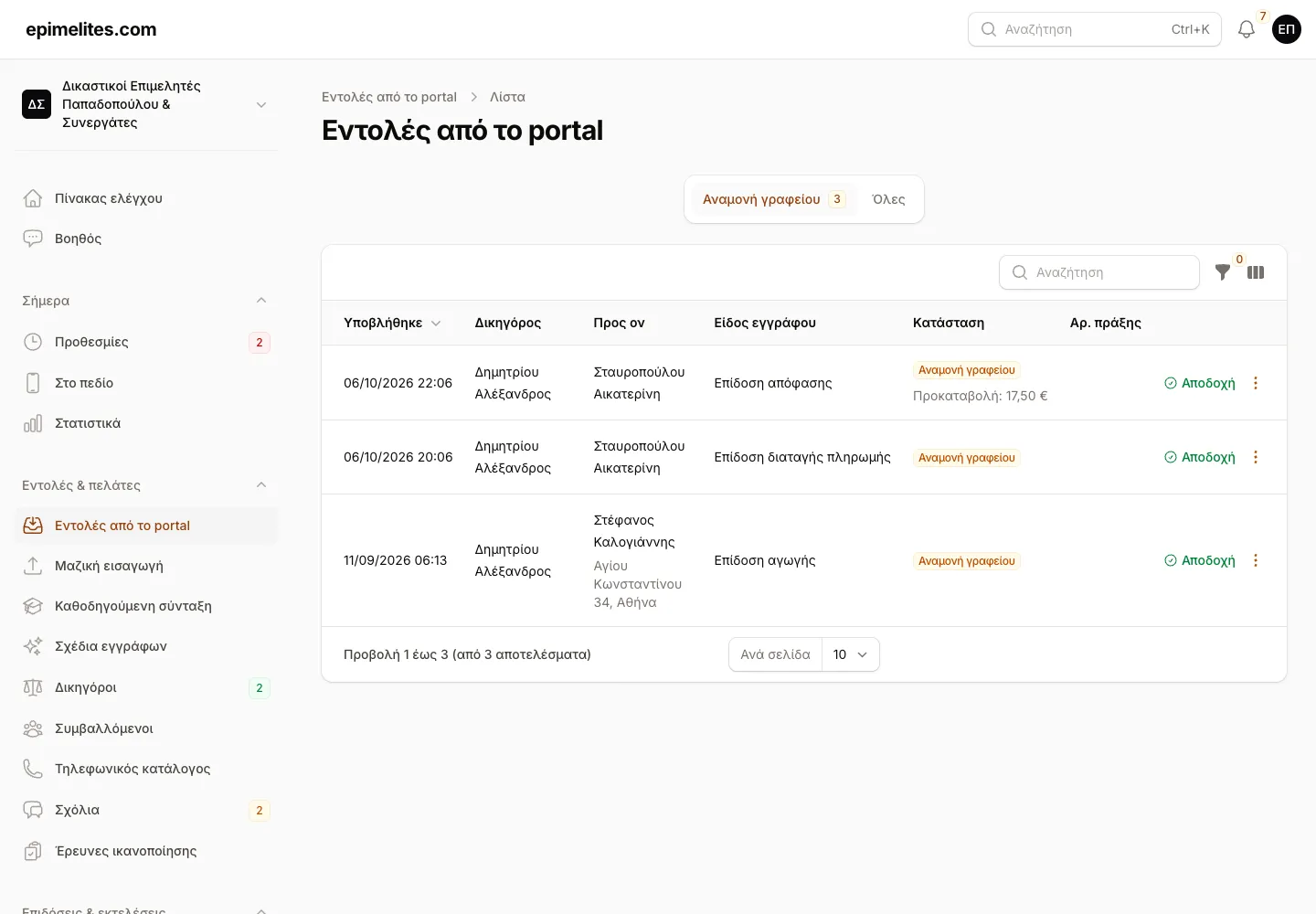Focus the table Αναζήτηση search field
This screenshot has width=1316, height=914.
[x=1099, y=272]
